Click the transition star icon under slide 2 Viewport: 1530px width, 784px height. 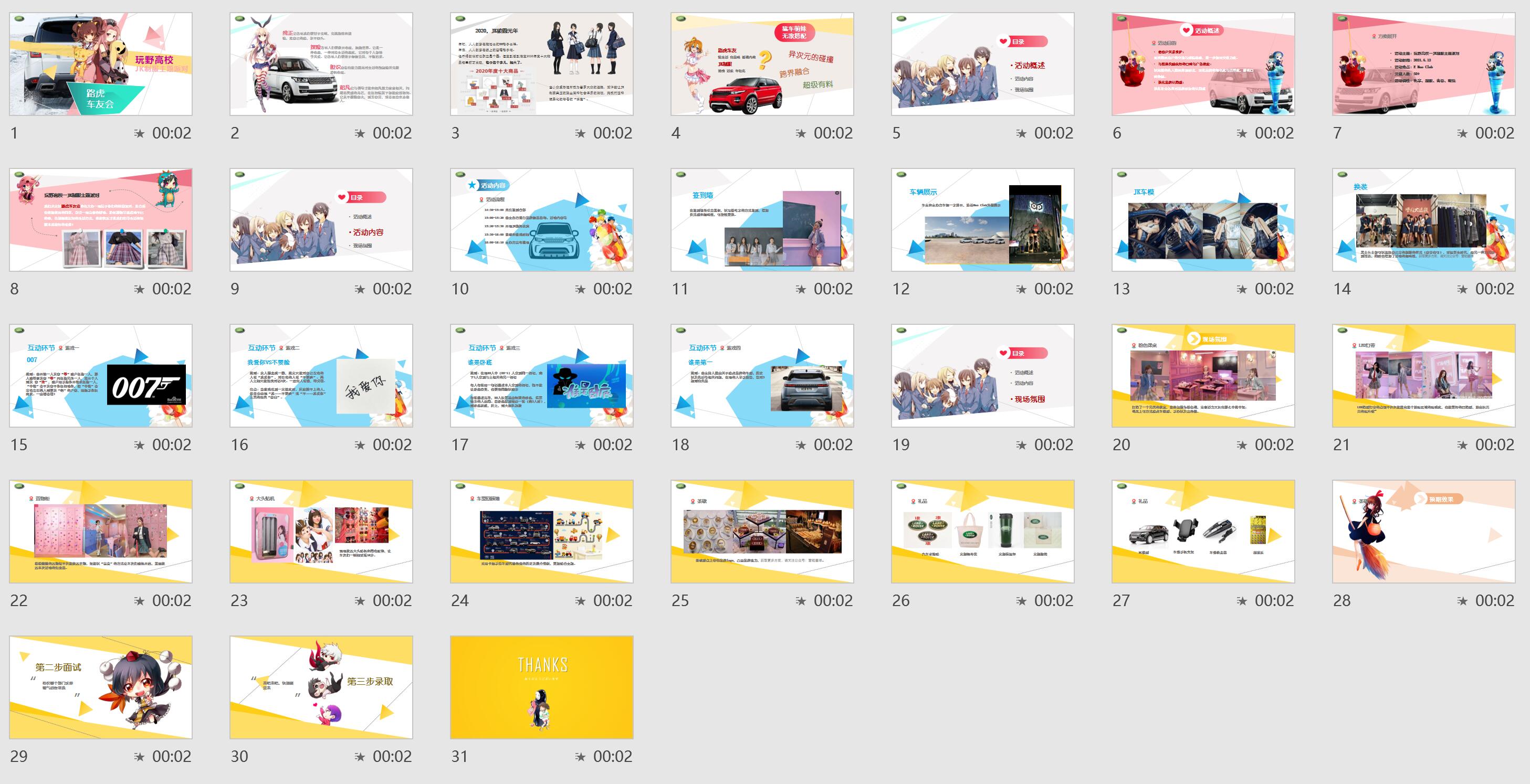pos(359,133)
